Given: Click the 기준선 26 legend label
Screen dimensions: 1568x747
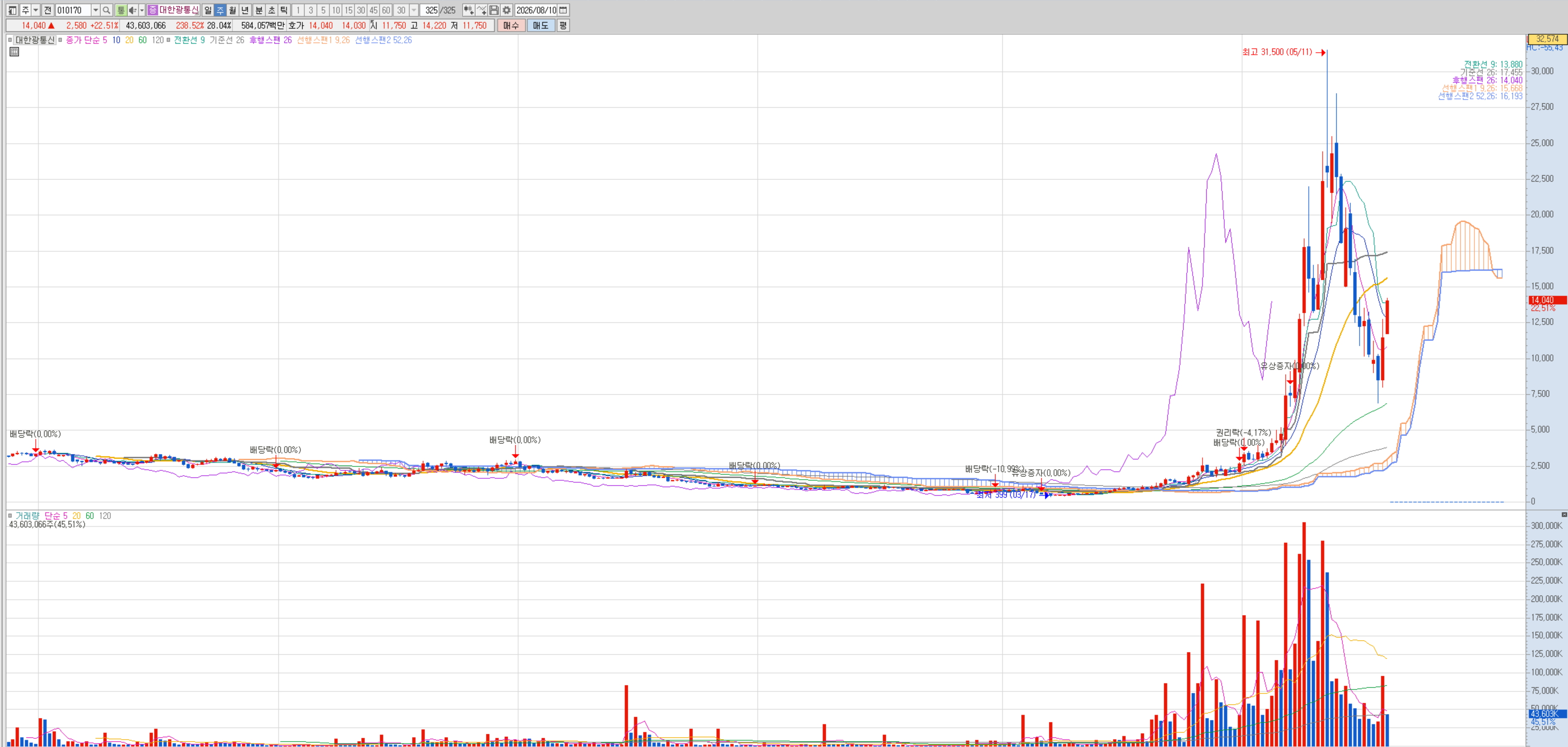Looking at the screenshot, I should (x=227, y=40).
